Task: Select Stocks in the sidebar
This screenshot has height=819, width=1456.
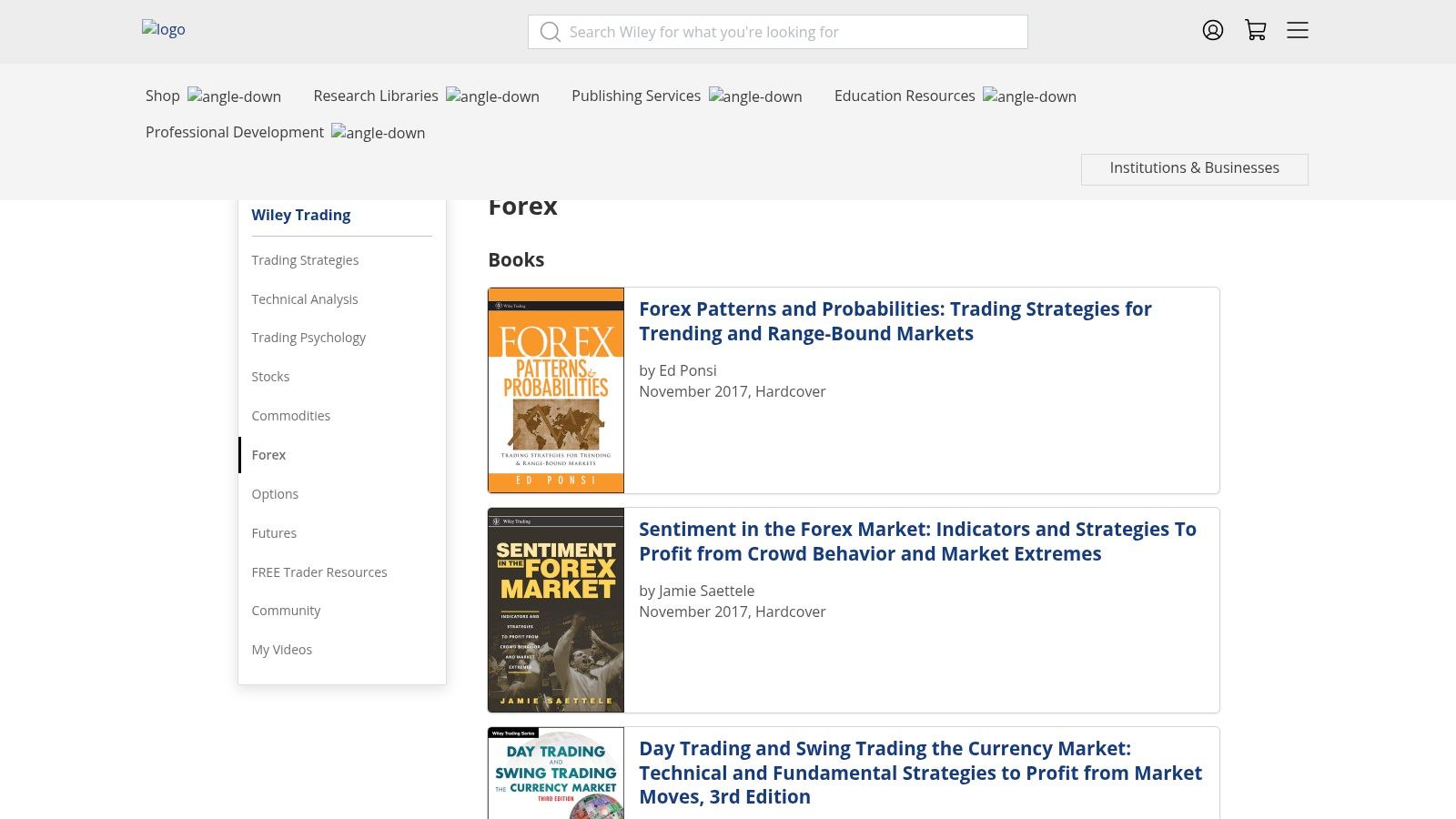Action: pyautogui.click(x=270, y=377)
